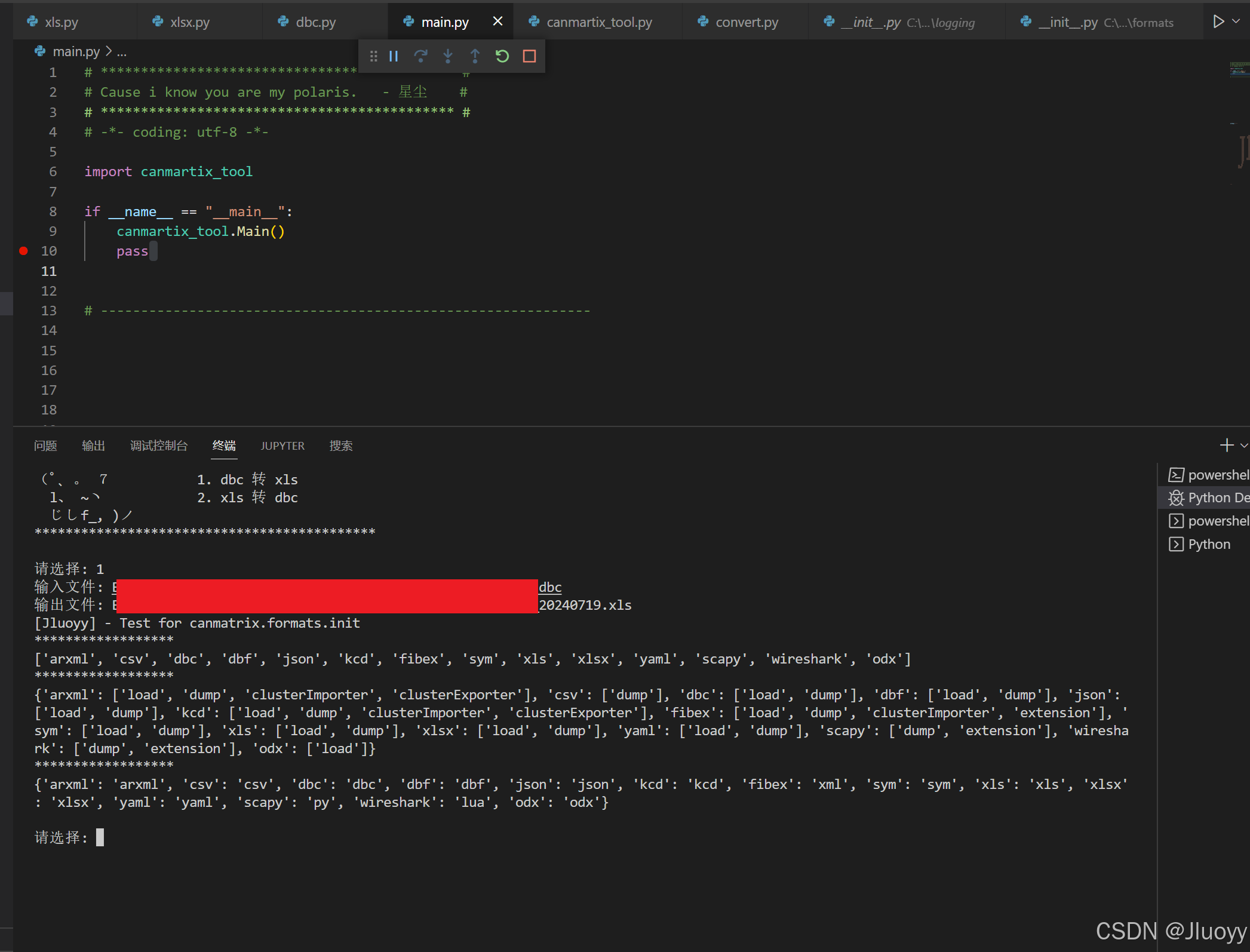The height and width of the screenshot is (952, 1250).
Task: Open the 调试控制台 panel tab
Action: click(159, 446)
